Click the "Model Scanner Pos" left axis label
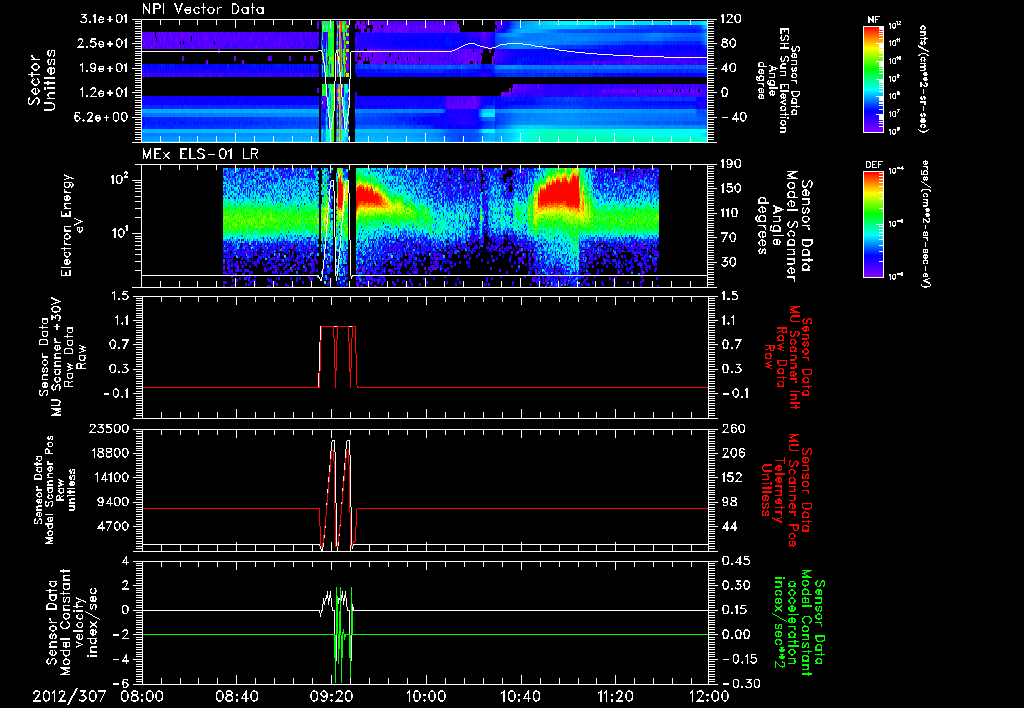 coord(55,490)
